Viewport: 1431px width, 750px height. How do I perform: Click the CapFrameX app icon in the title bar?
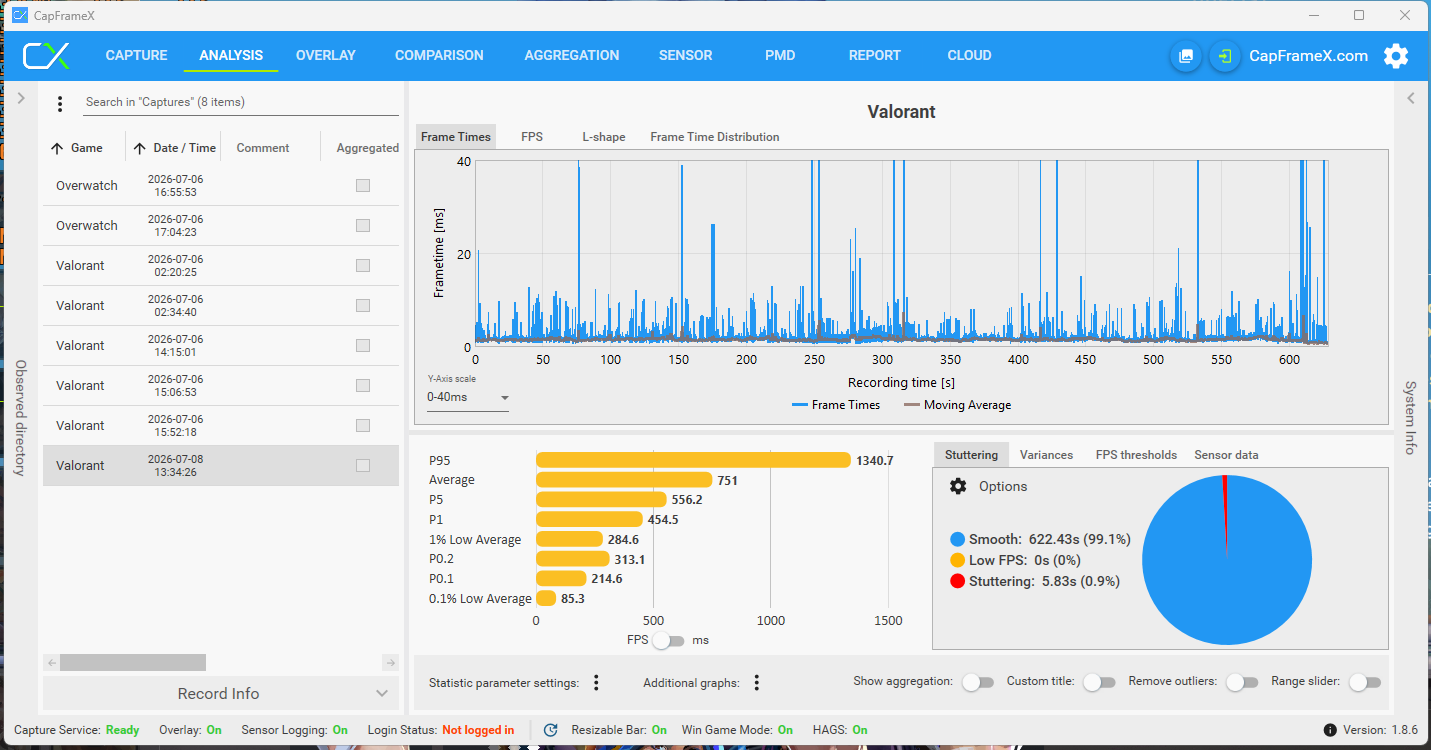[x=20, y=15]
